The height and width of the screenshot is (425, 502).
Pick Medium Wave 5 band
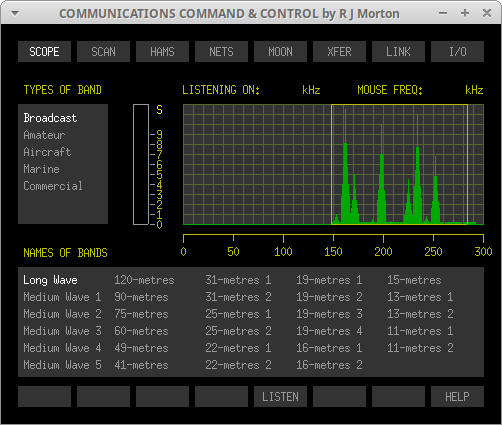click(x=62, y=365)
